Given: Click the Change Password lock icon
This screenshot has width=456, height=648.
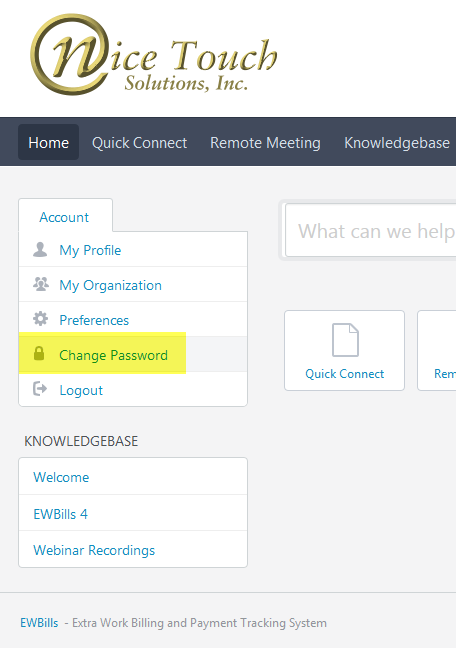Looking at the screenshot, I should tap(39, 354).
